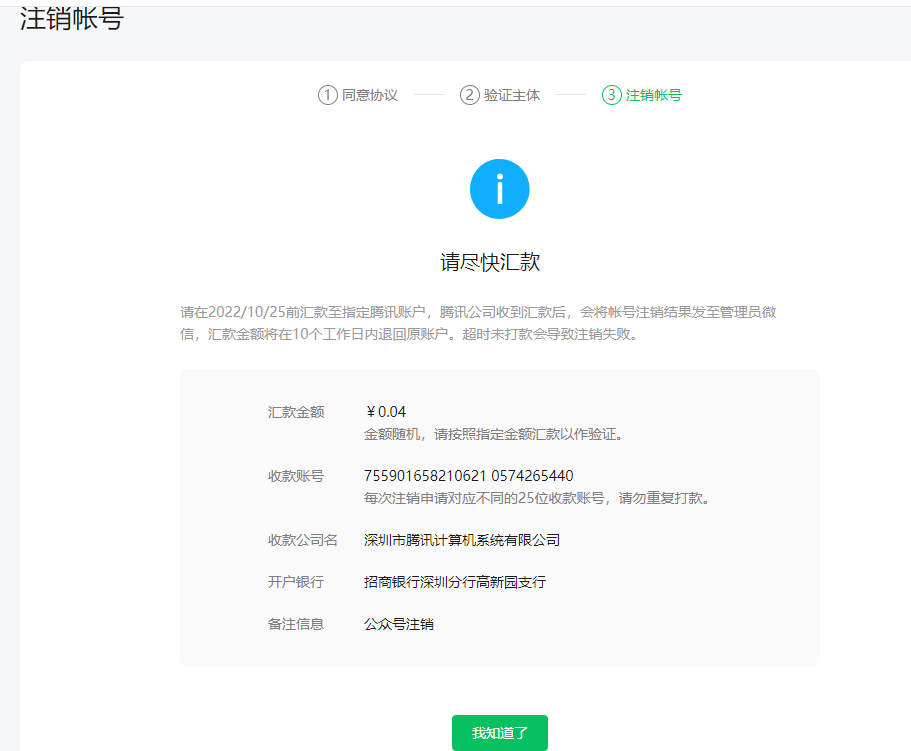Click the remark value 公众号注销
The width and height of the screenshot is (911, 751).
tap(399, 624)
